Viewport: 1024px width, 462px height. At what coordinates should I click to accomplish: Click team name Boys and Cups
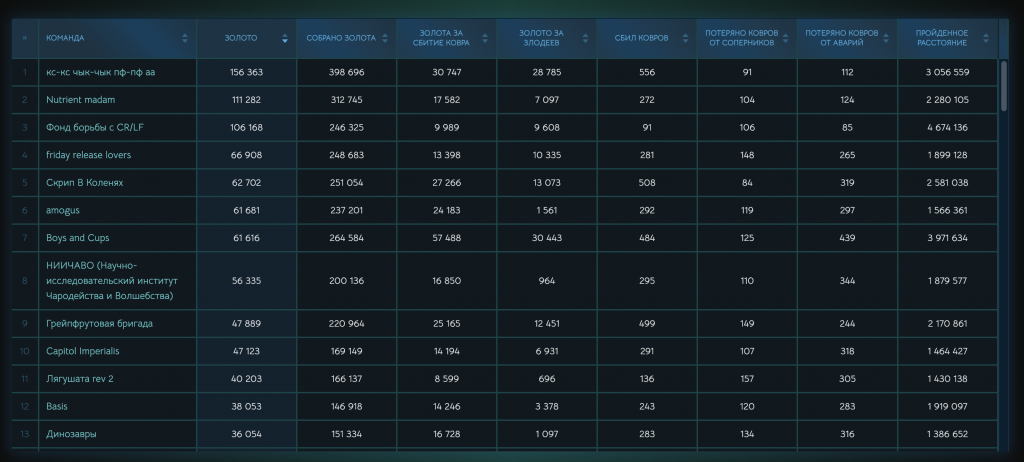point(78,238)
